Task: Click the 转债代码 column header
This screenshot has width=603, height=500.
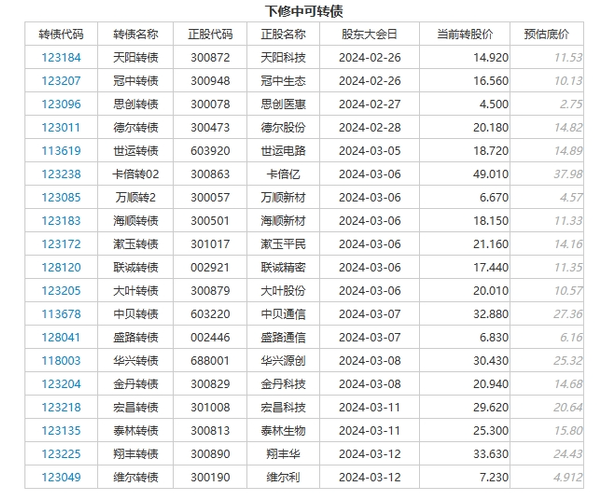Action: (x=61, y=34)
